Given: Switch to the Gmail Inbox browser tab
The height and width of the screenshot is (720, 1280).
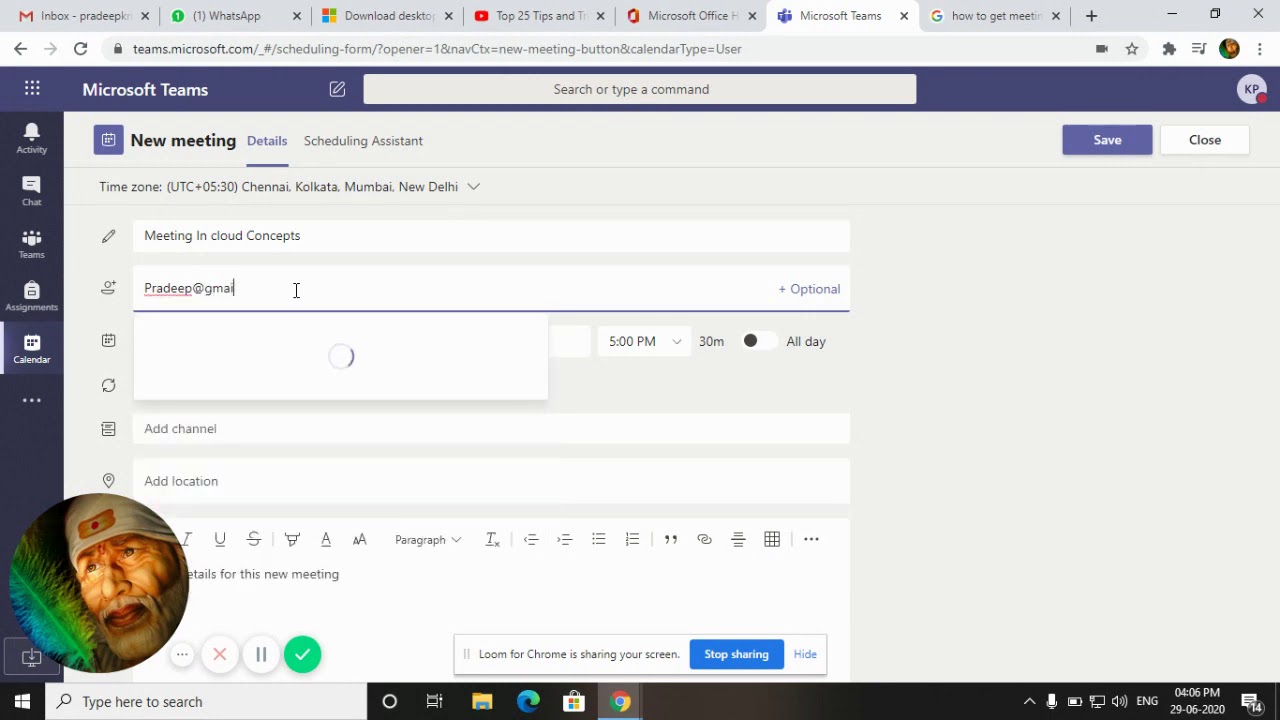Looking at the screenshot, I should click(x=84, y=16).
